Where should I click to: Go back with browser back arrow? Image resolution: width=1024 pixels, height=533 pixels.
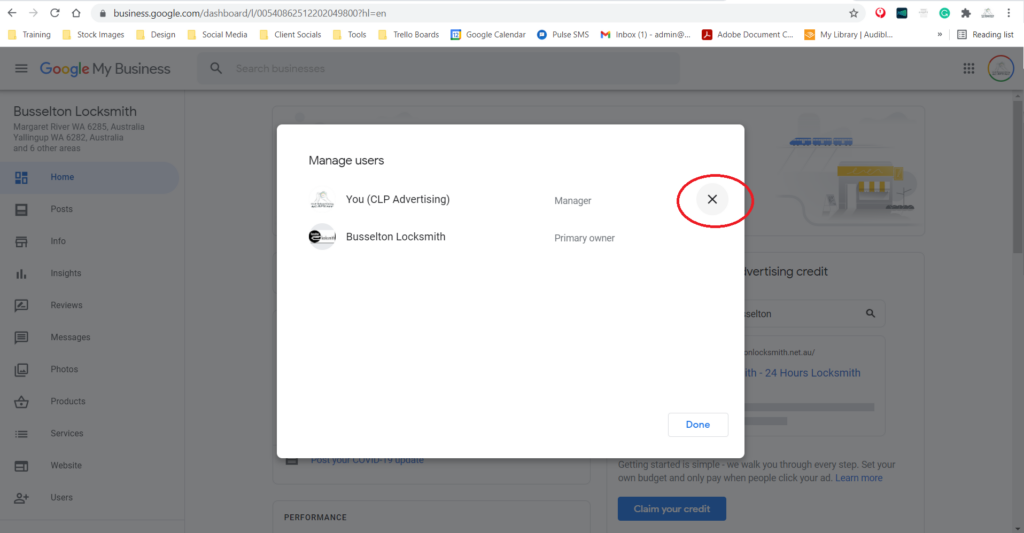tap(12, 13)
